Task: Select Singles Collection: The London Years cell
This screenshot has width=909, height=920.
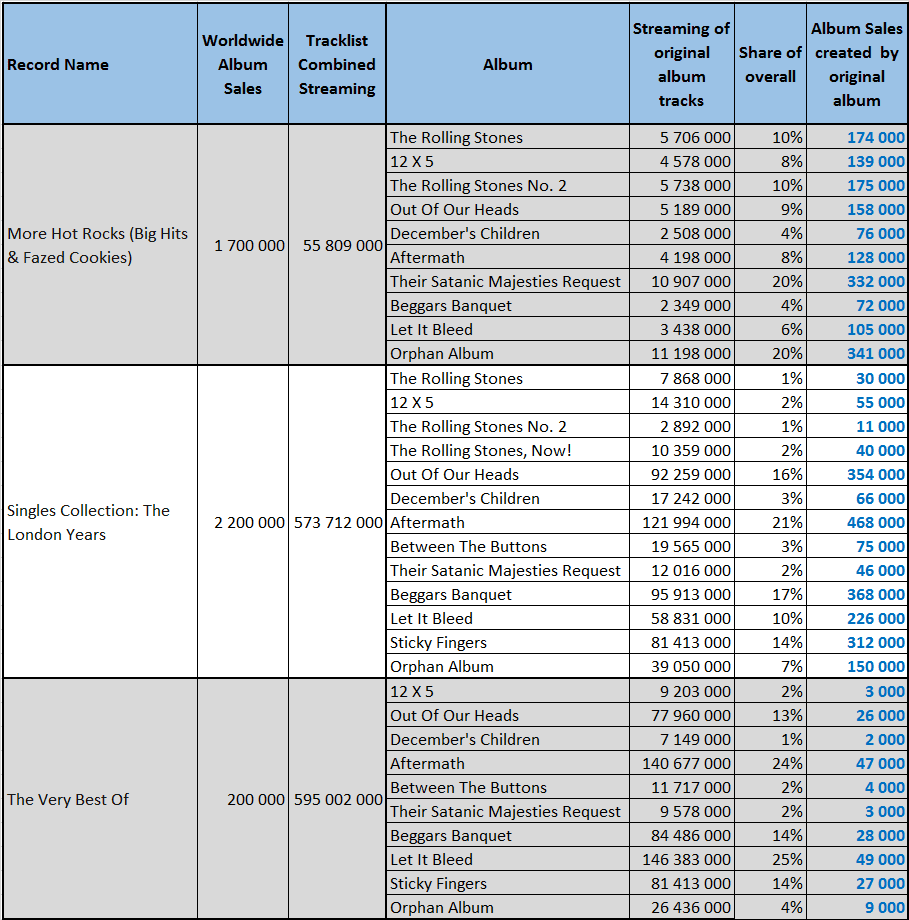Action: [100, 522]
